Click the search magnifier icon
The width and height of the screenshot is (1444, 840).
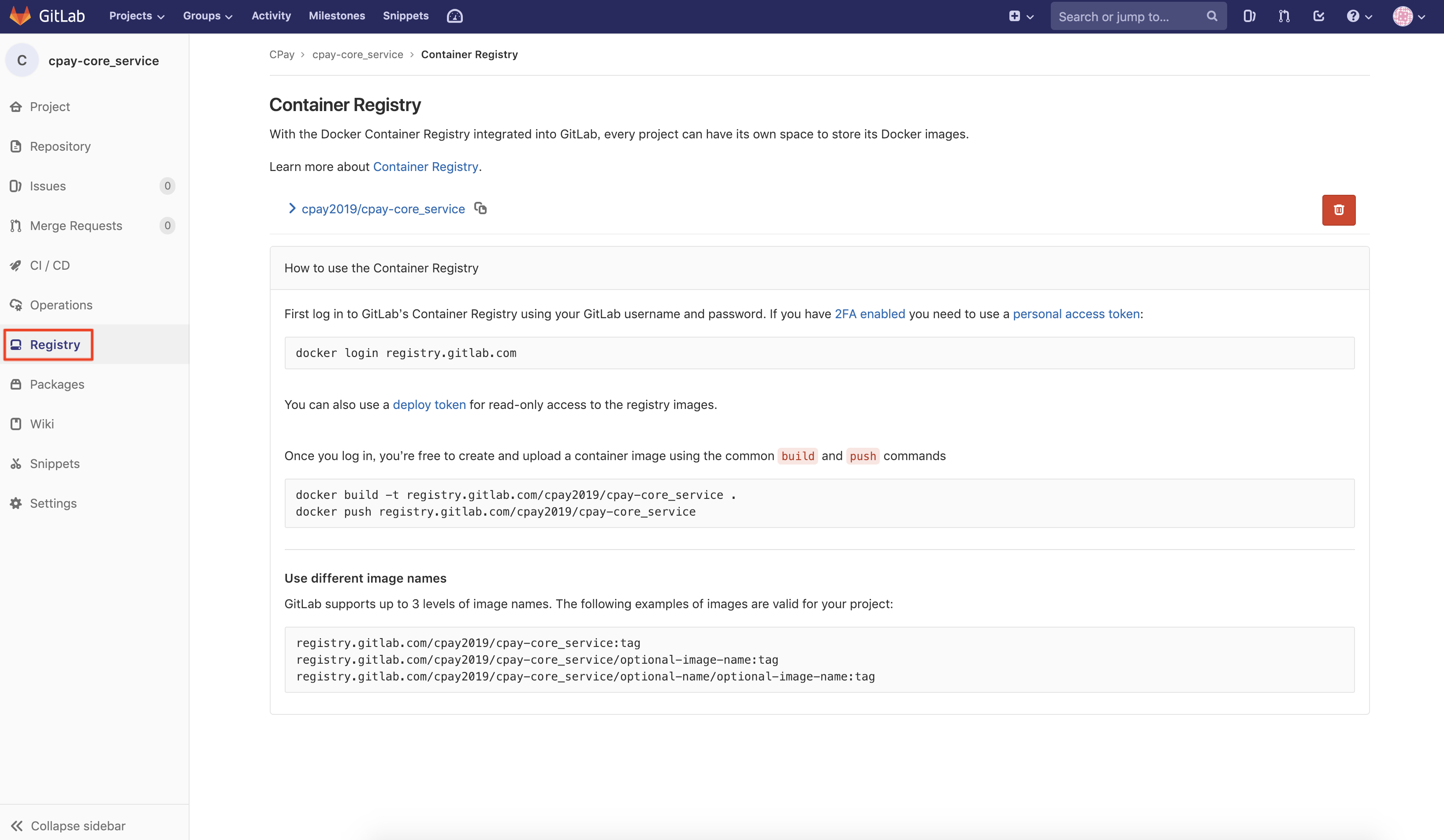[x=1211, y=16]
